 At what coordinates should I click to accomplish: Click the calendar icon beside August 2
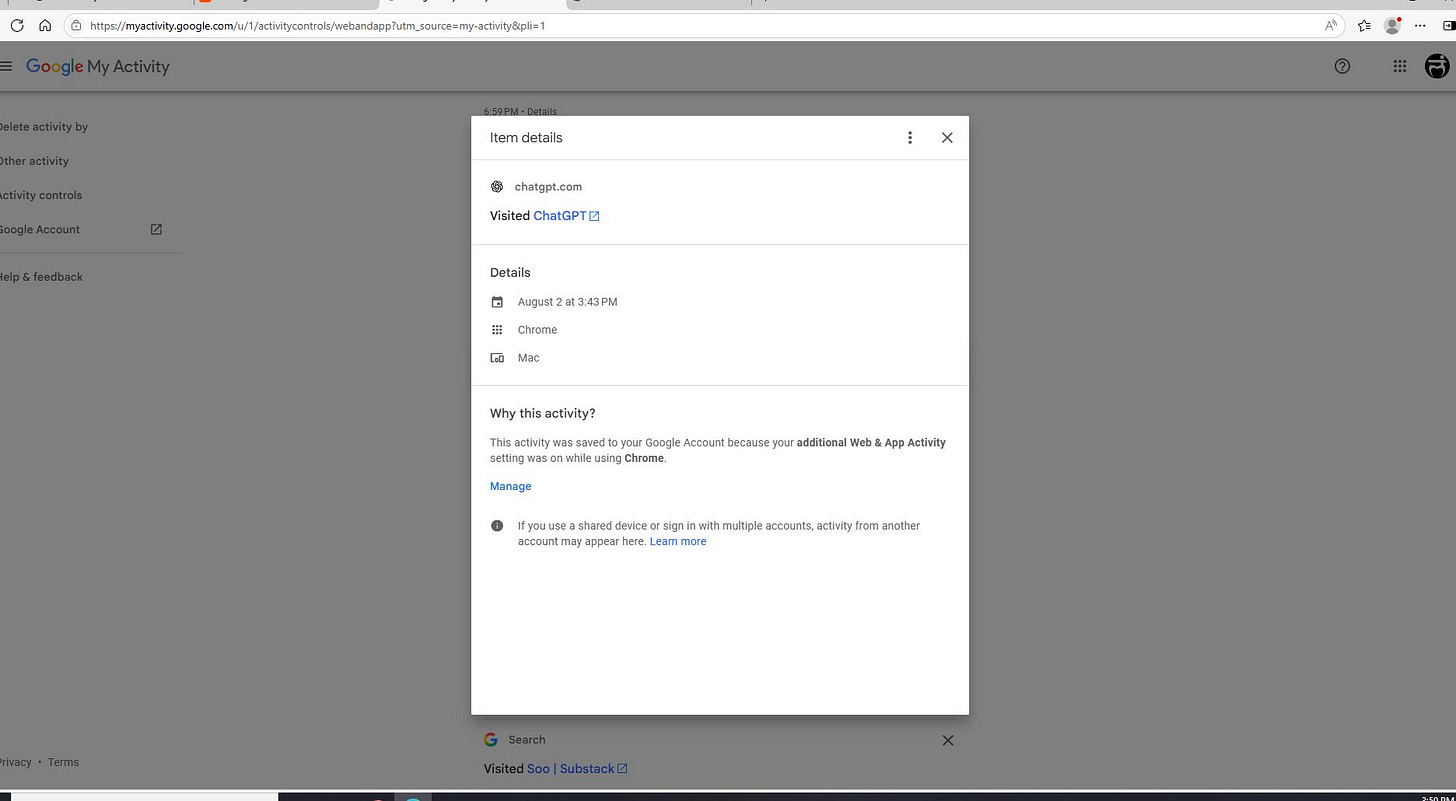tap(497, 302)
